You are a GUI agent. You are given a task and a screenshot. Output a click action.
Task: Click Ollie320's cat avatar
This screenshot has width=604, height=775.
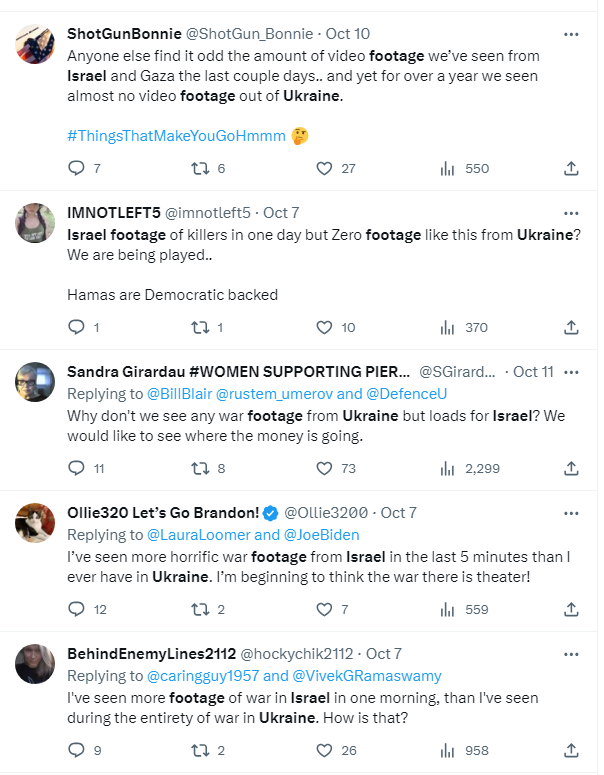point(35,523)
